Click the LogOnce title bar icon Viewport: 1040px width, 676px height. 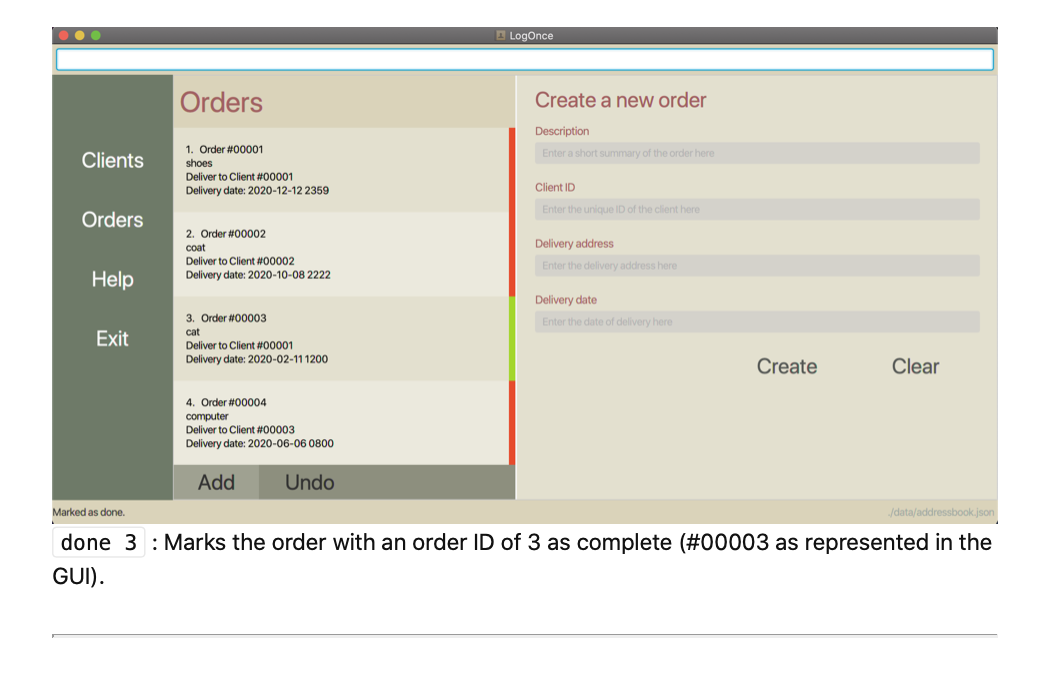[x=501, y=35]
